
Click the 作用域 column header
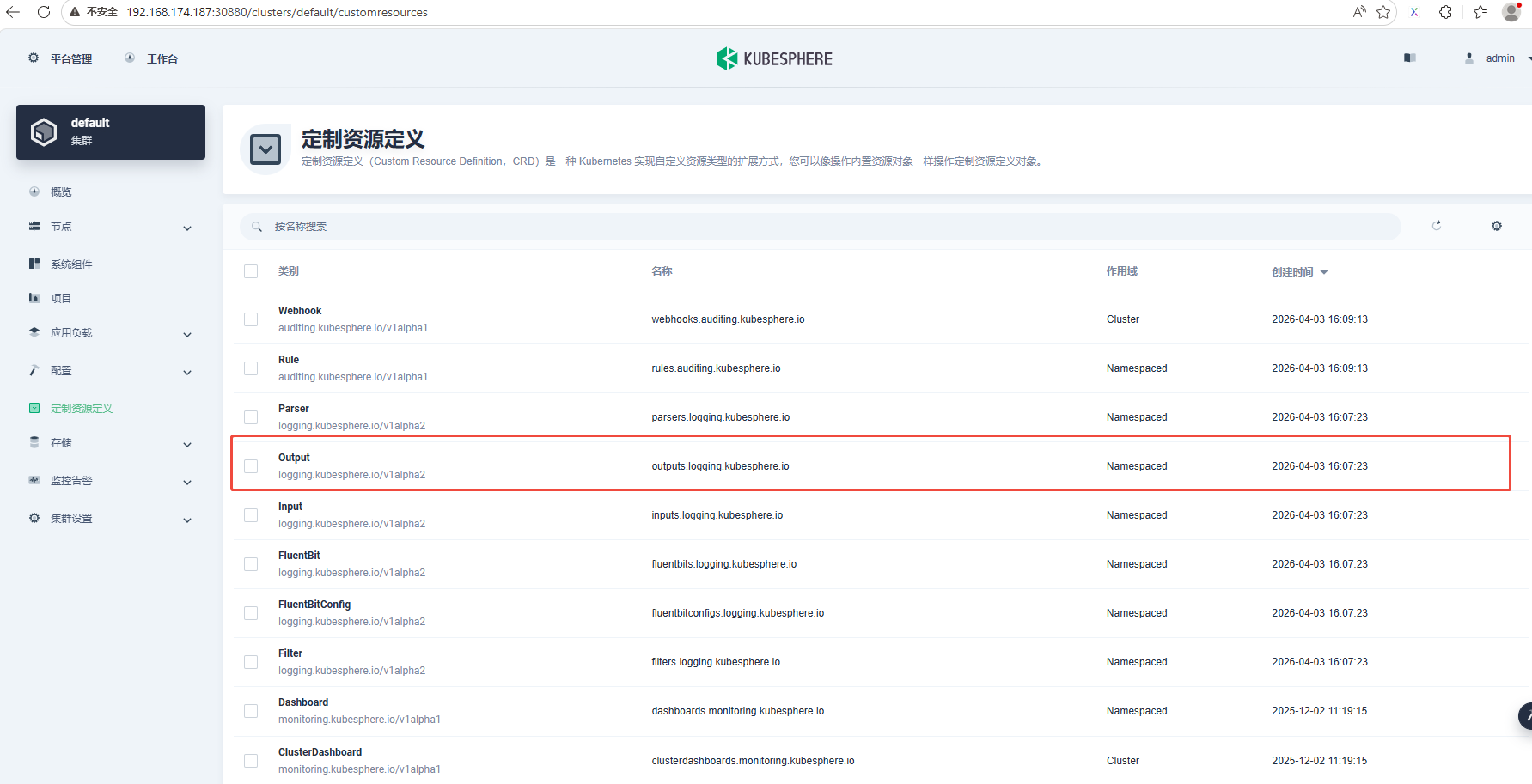[x=1121, y=271]
